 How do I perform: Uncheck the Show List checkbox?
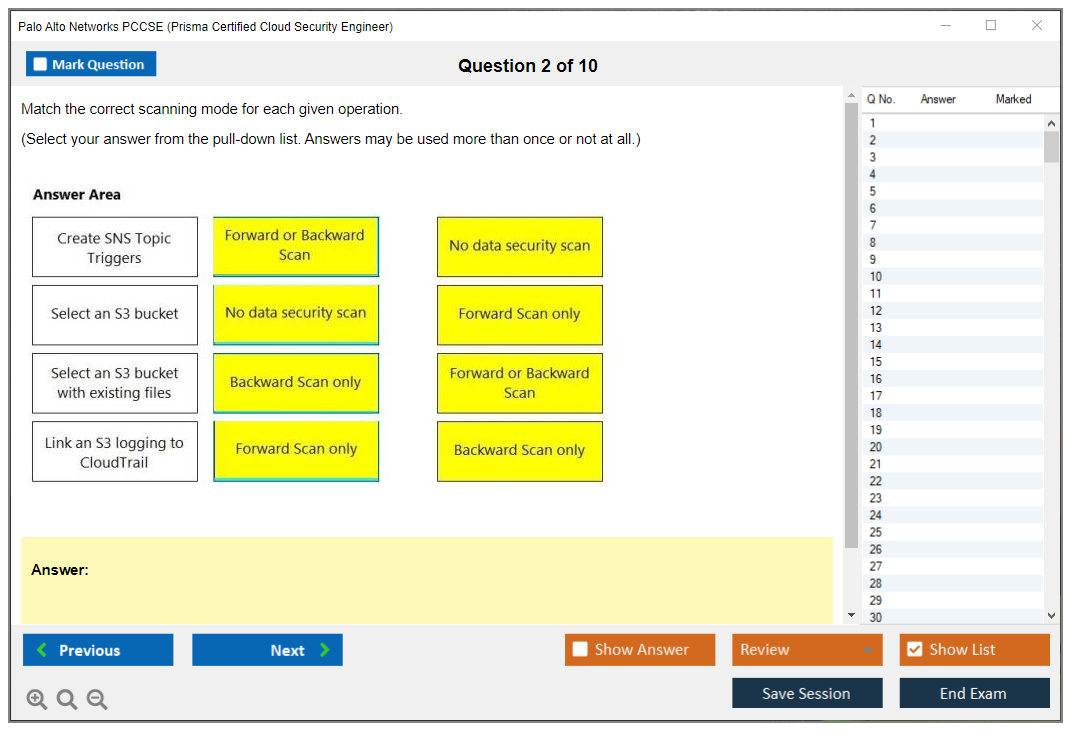click(x=914, y=650)
